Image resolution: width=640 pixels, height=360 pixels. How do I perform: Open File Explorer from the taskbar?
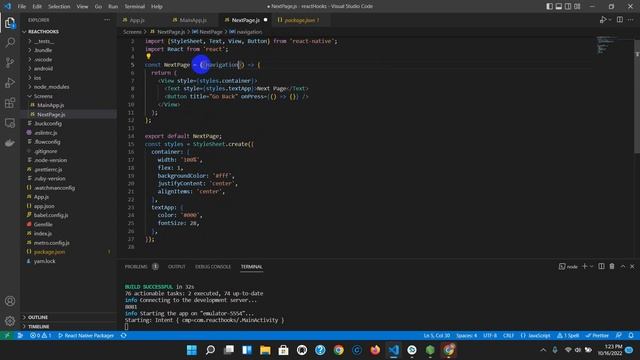[x=265, y=350]
